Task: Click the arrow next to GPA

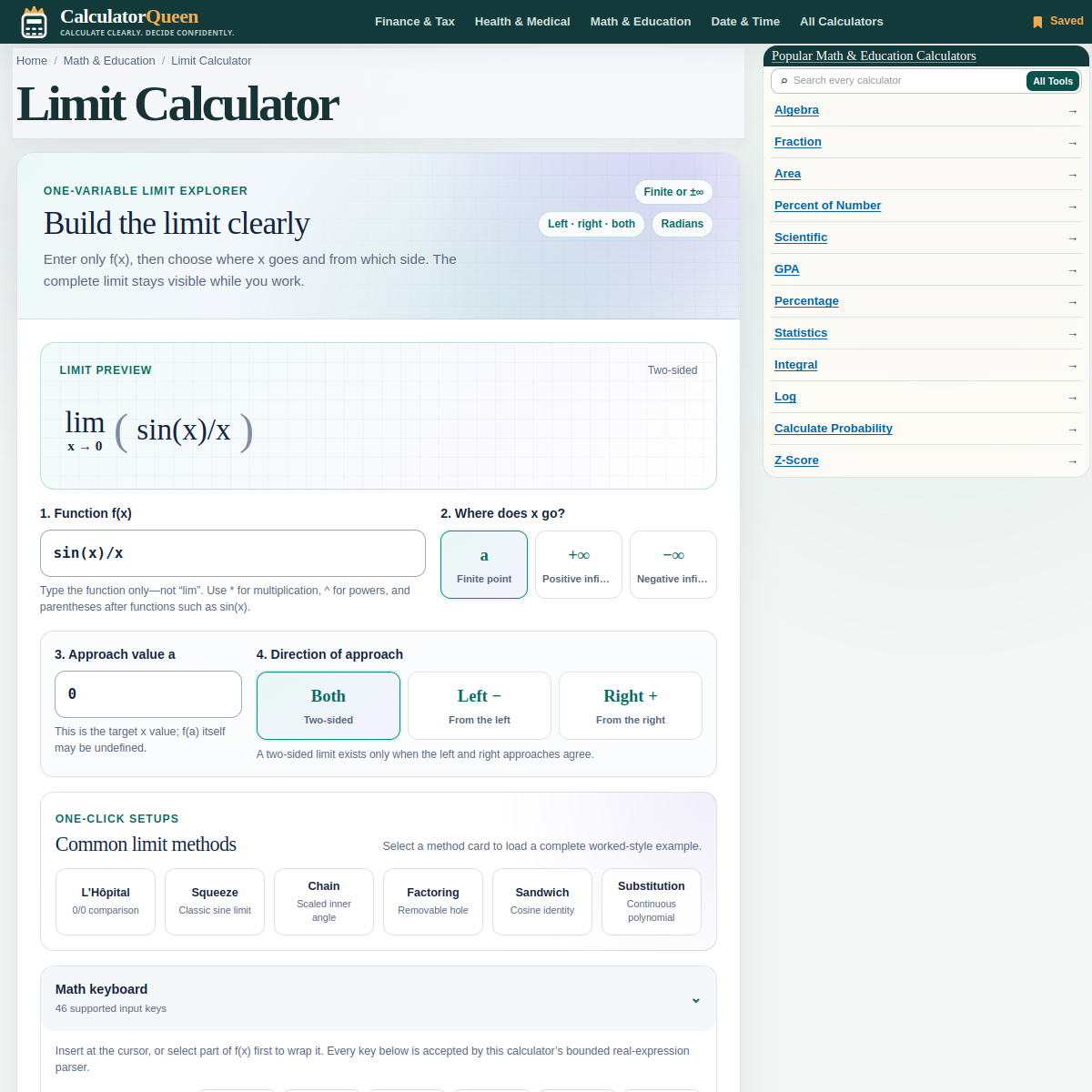Action: pyautogui.click(x=1072, y=270)
